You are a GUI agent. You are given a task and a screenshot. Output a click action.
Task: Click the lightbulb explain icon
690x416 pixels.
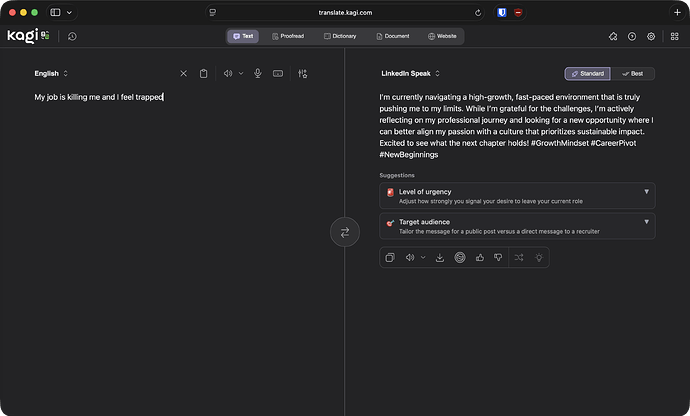(x=539, y=258)
